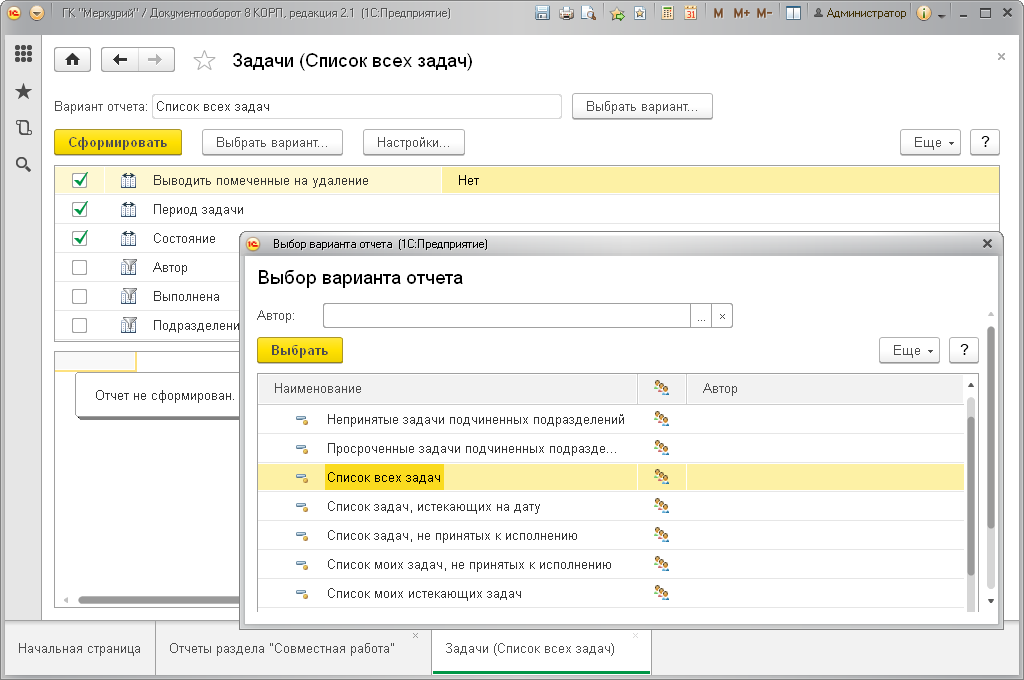
Task: Navigate forward with the right arrow
Action: [x=155, y=60]
